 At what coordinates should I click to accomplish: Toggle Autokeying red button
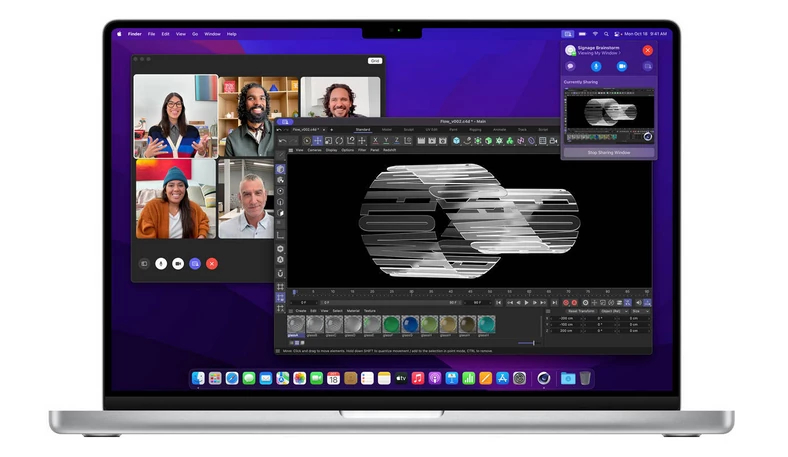574,303
